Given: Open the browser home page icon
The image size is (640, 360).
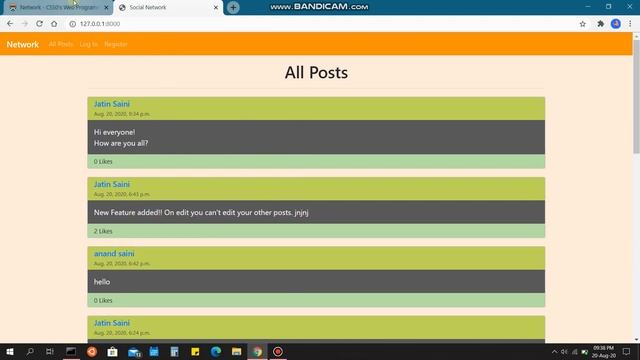Looking at the screenshot, I should (x=54, y=24).
